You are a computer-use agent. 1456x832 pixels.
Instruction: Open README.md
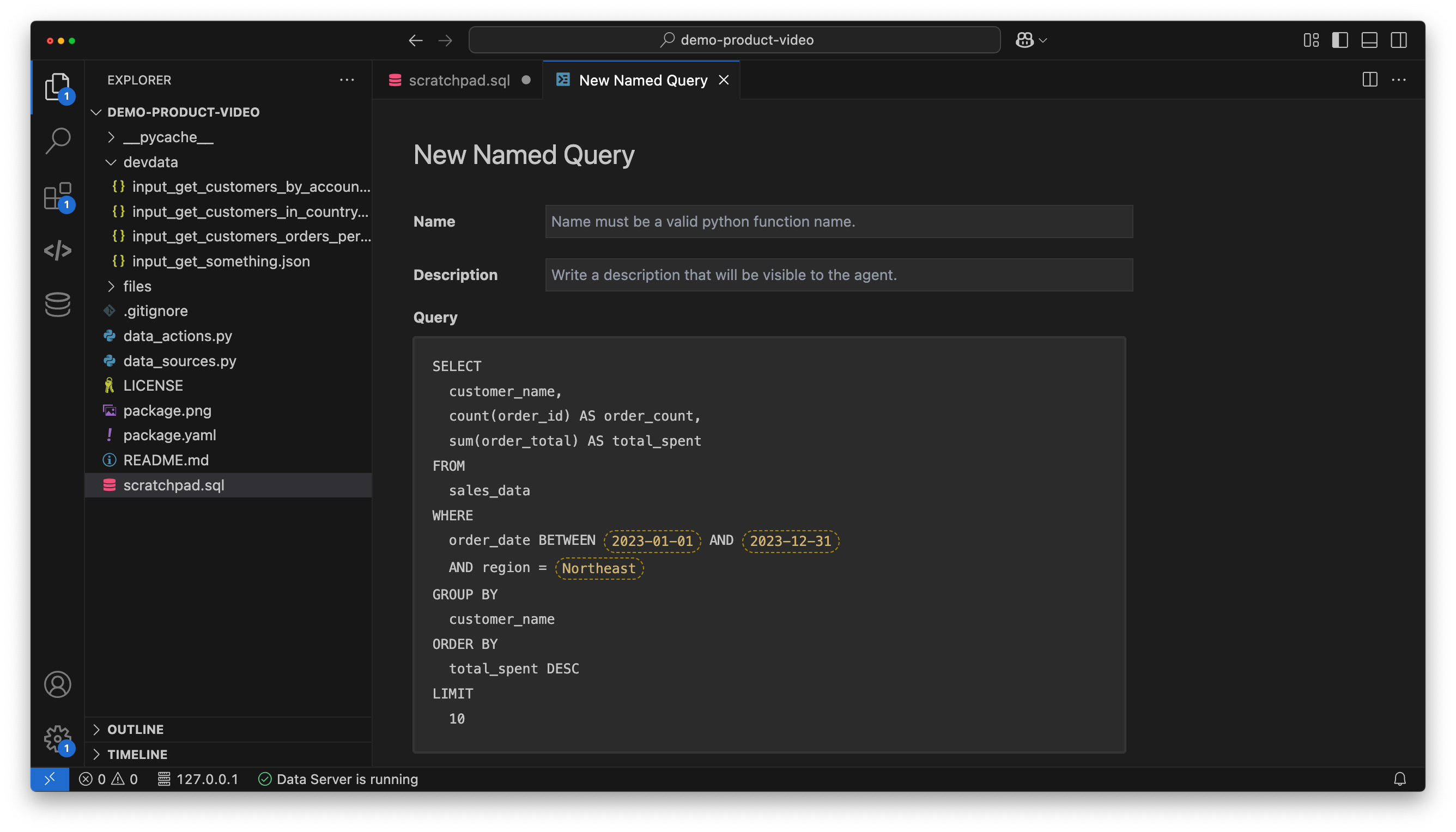pyautogui.click(x=228, y=460)
